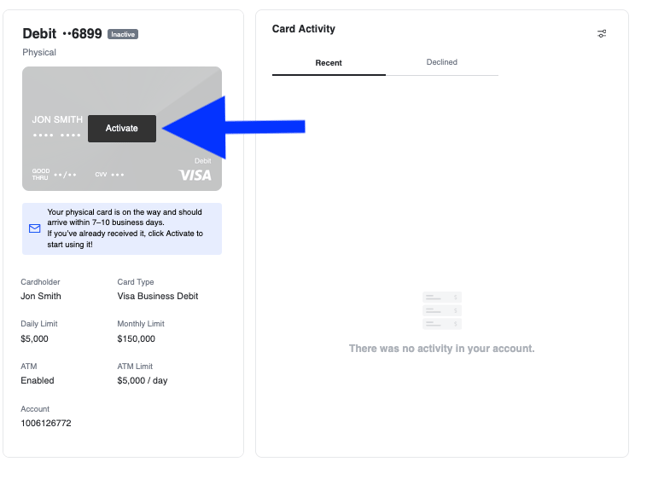Click the $150,000 monthly limit value

click(x=136, y=339)
